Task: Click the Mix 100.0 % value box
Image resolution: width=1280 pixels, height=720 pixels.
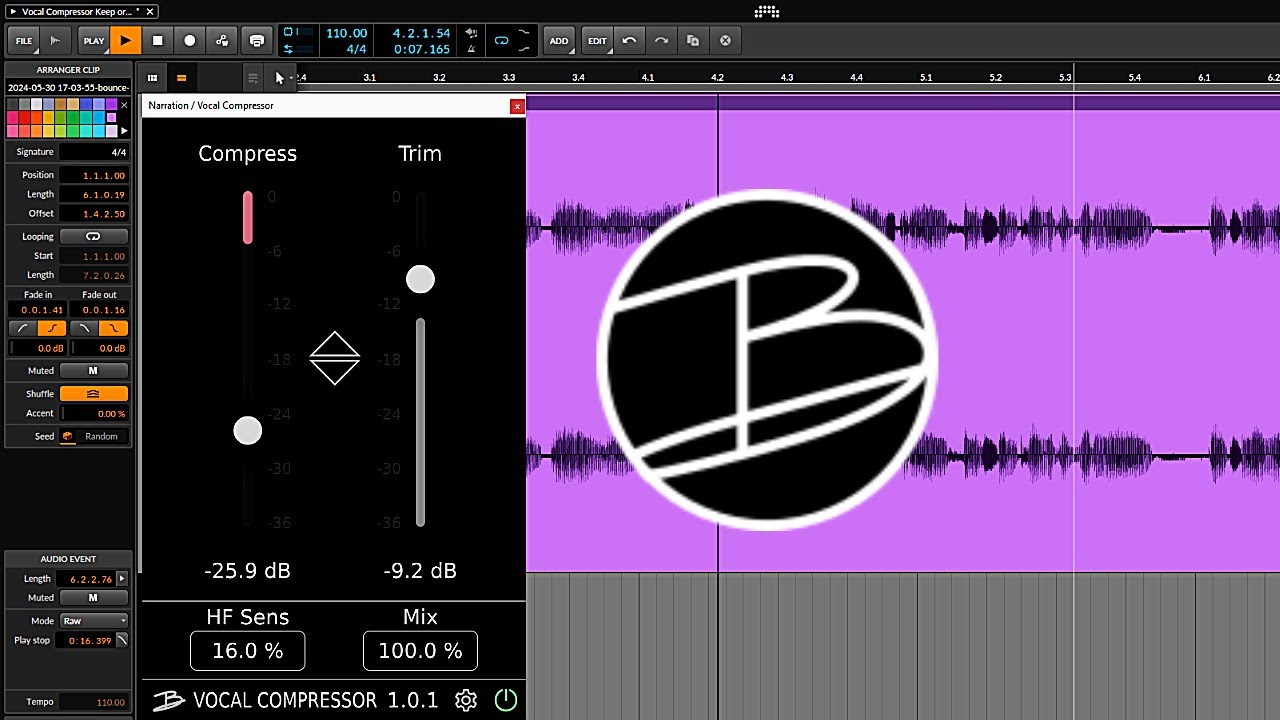Action: 420,651
